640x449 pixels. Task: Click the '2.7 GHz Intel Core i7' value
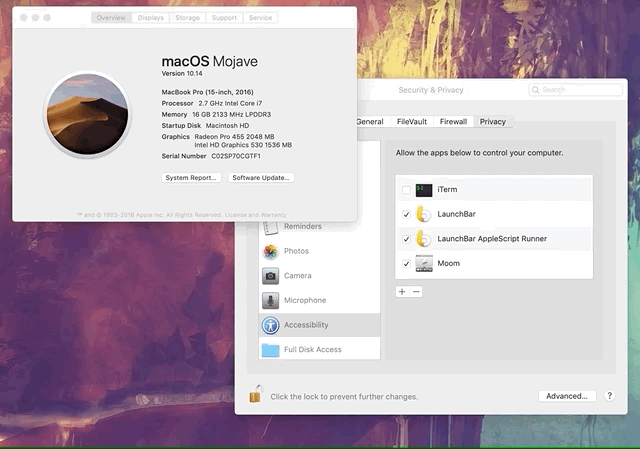point(230,104)
